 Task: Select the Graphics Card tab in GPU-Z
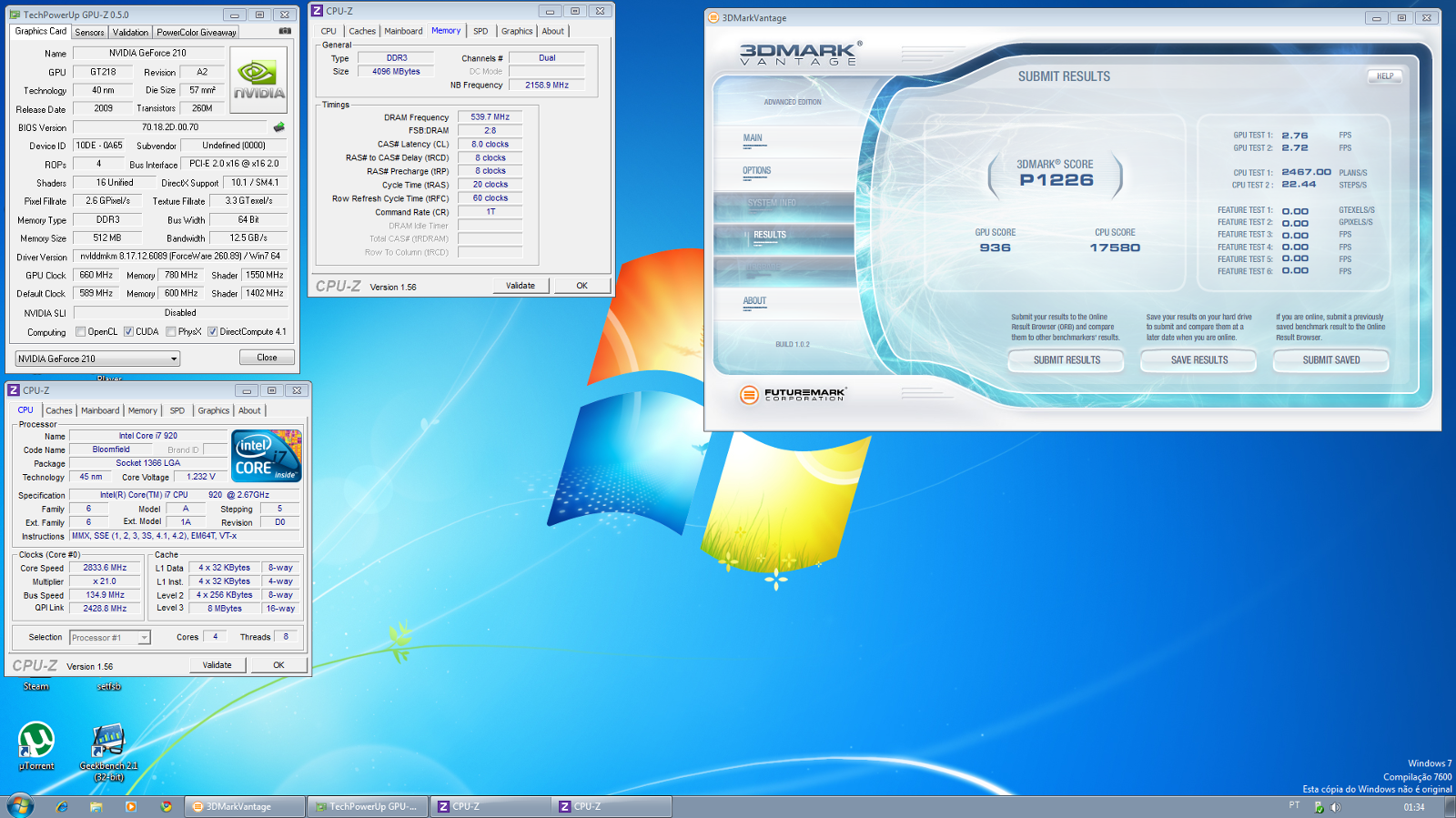(x=41, y=31)
